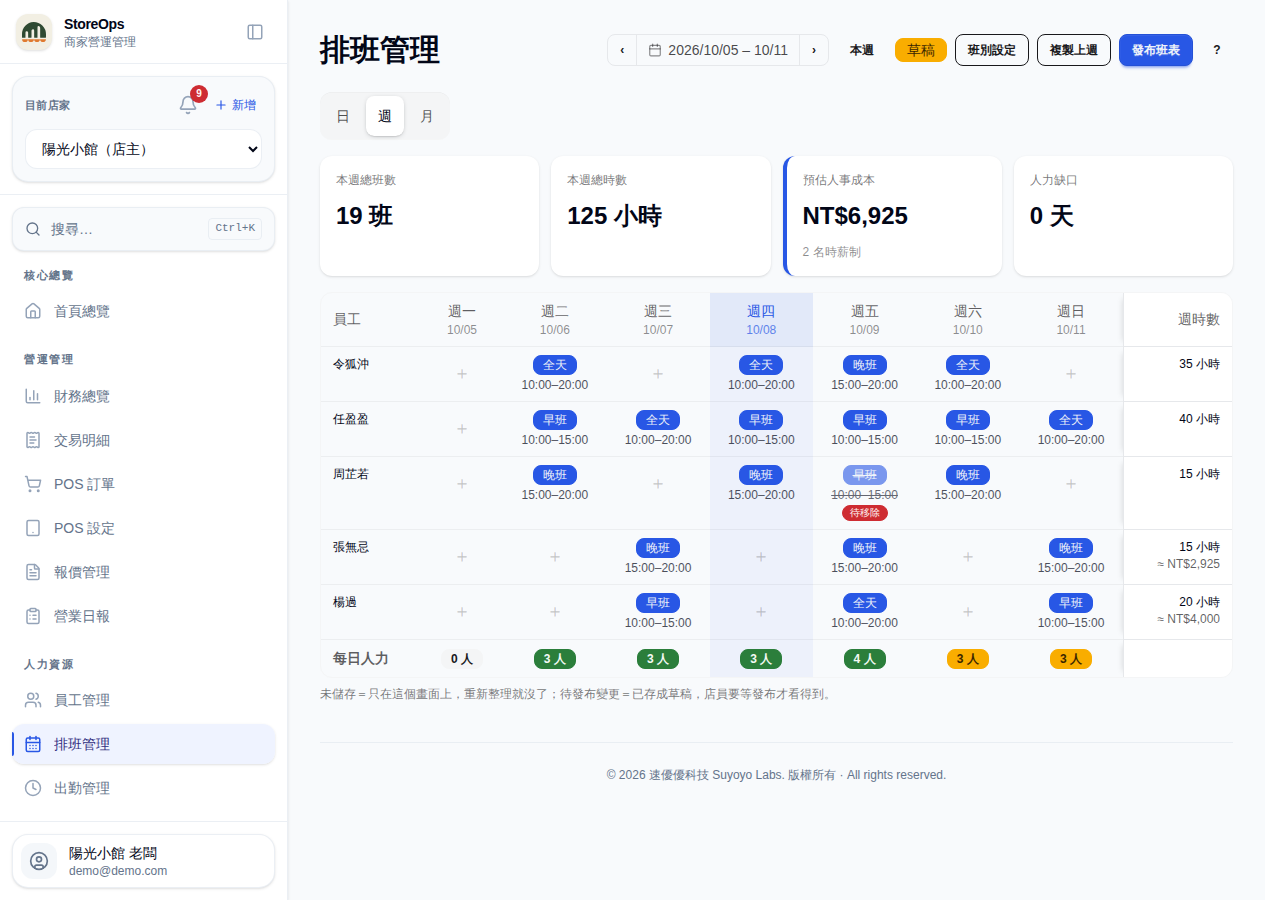The height and width of the screenshot is (900, 1280).
Task: Click 複製上週 button
Action: coord(1074,50)
